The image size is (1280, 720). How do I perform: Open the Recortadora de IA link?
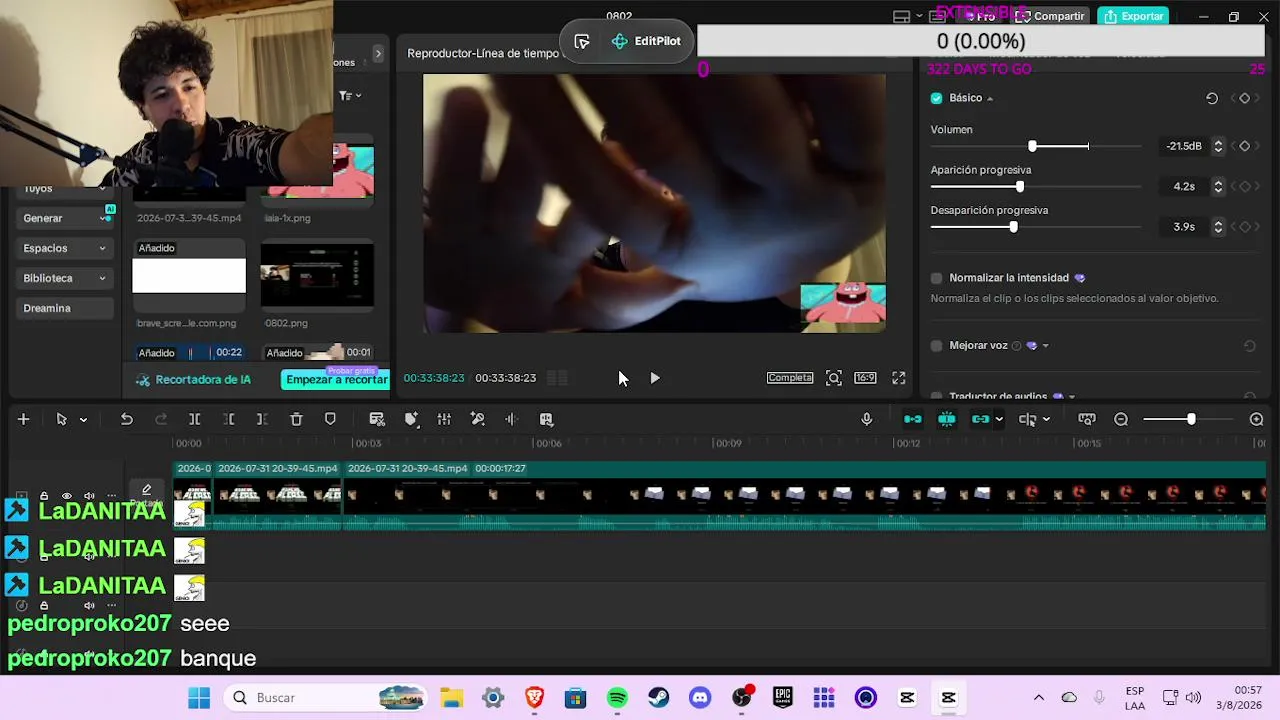click(193, 380)
